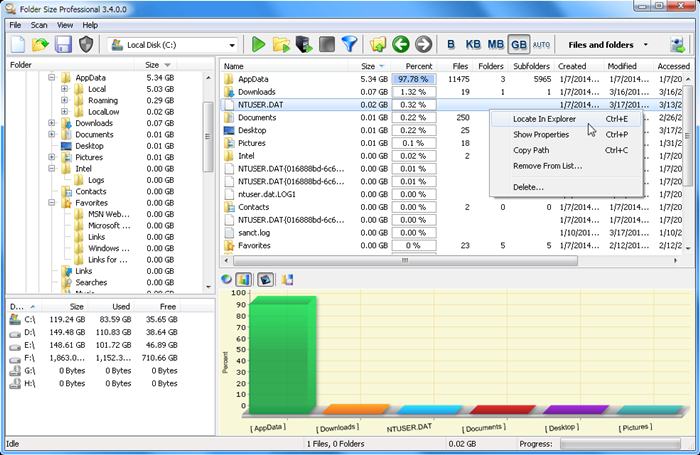Switch to the pie chart view icon

tap(227, 280)
